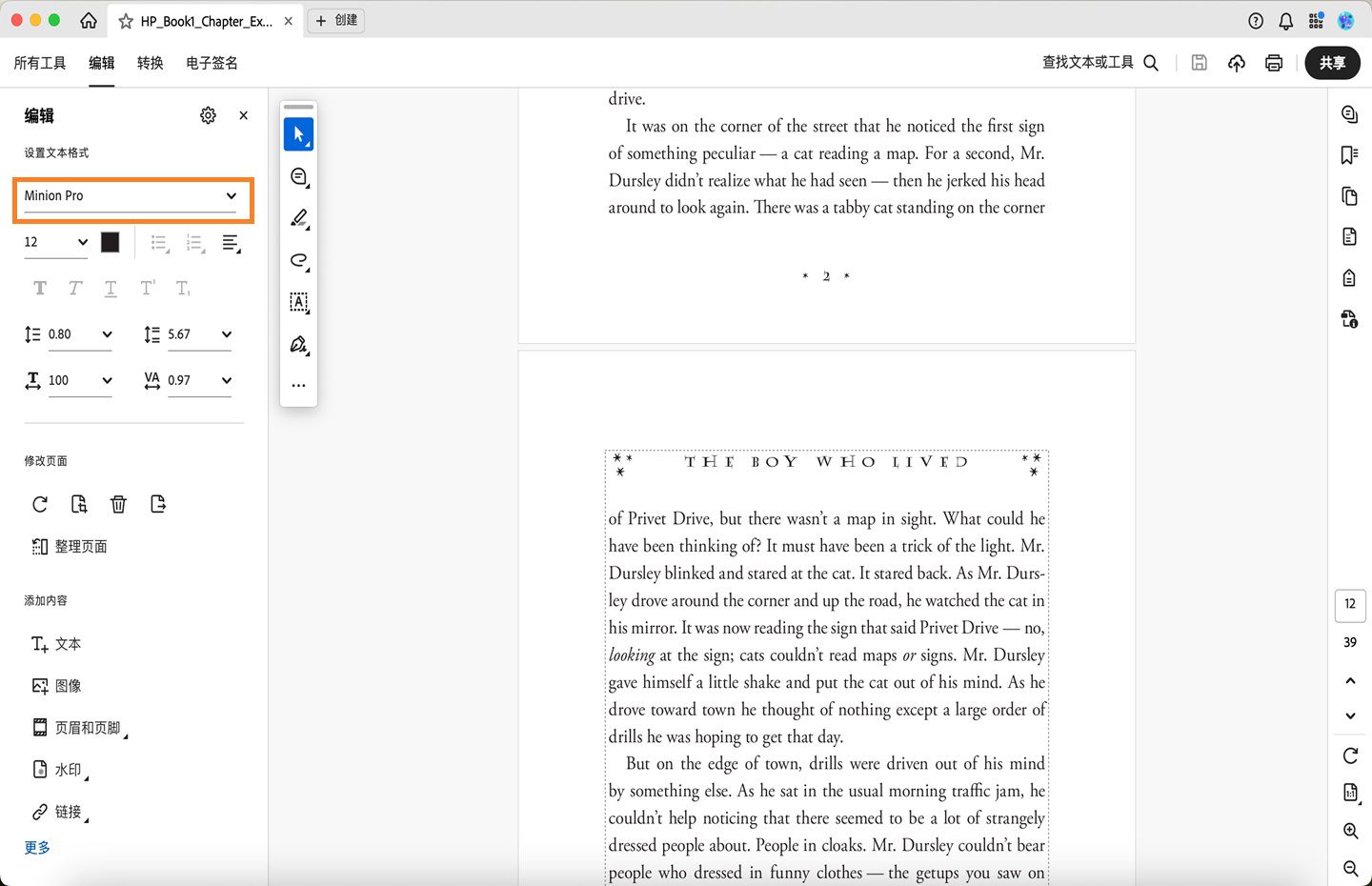Open the 电子签名 tab
1372x886 pixels.
(x=212, y=63)
